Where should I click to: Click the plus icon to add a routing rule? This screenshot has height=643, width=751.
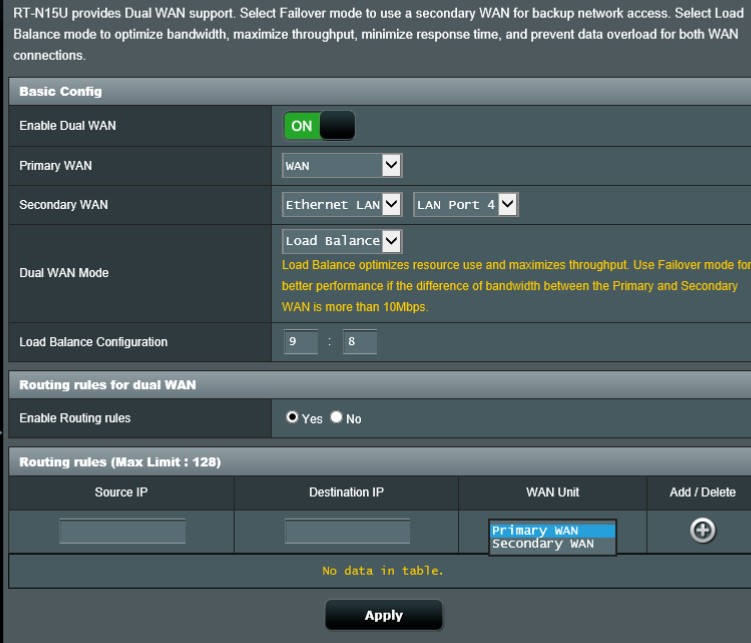702,531
